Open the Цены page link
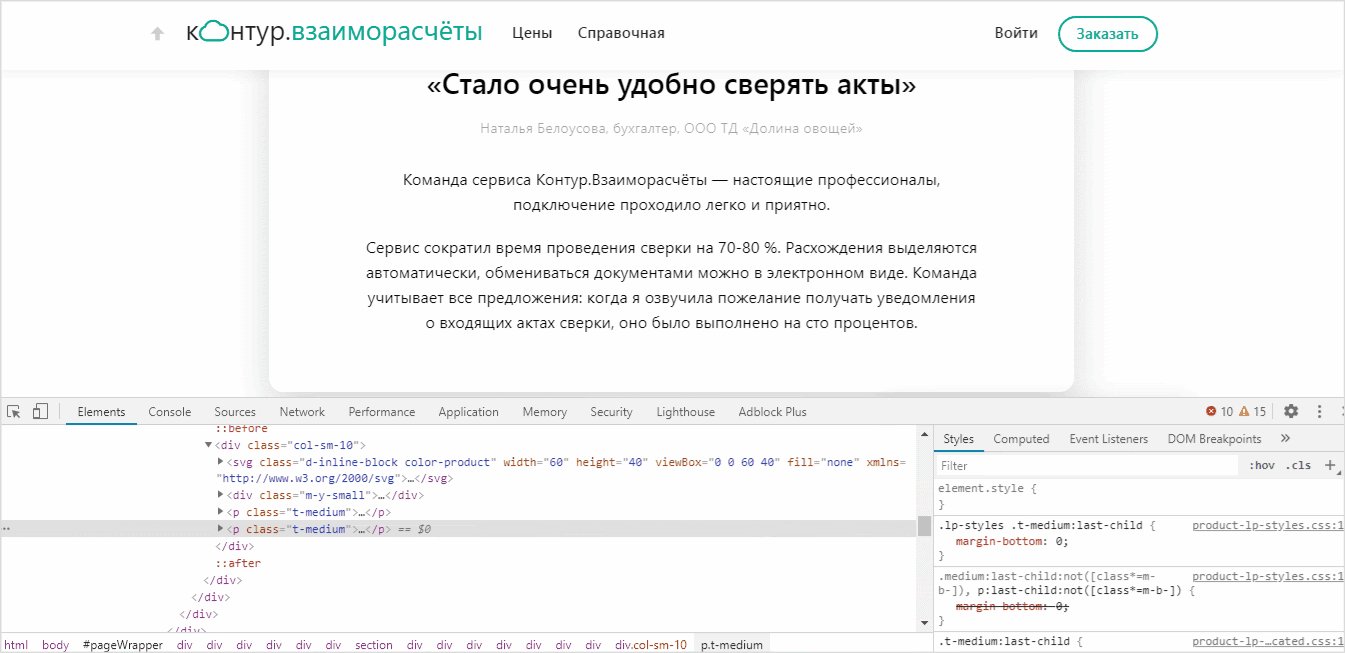1345x653 pixels. pyautogui.click(x=532, y=33)
